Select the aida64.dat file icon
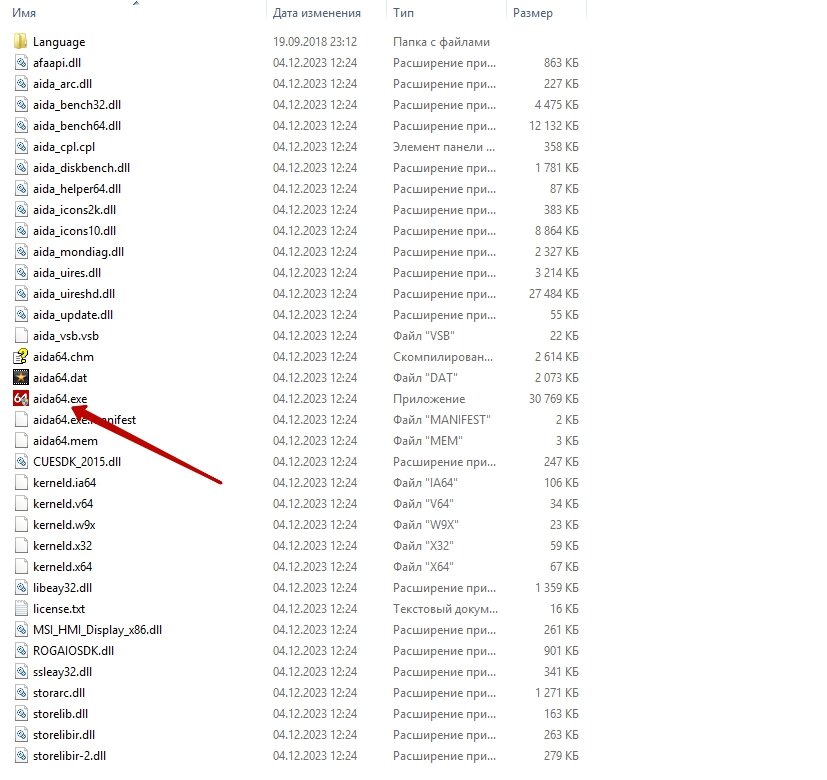Screen dimensions: 827x780 (x=21, y=378)
